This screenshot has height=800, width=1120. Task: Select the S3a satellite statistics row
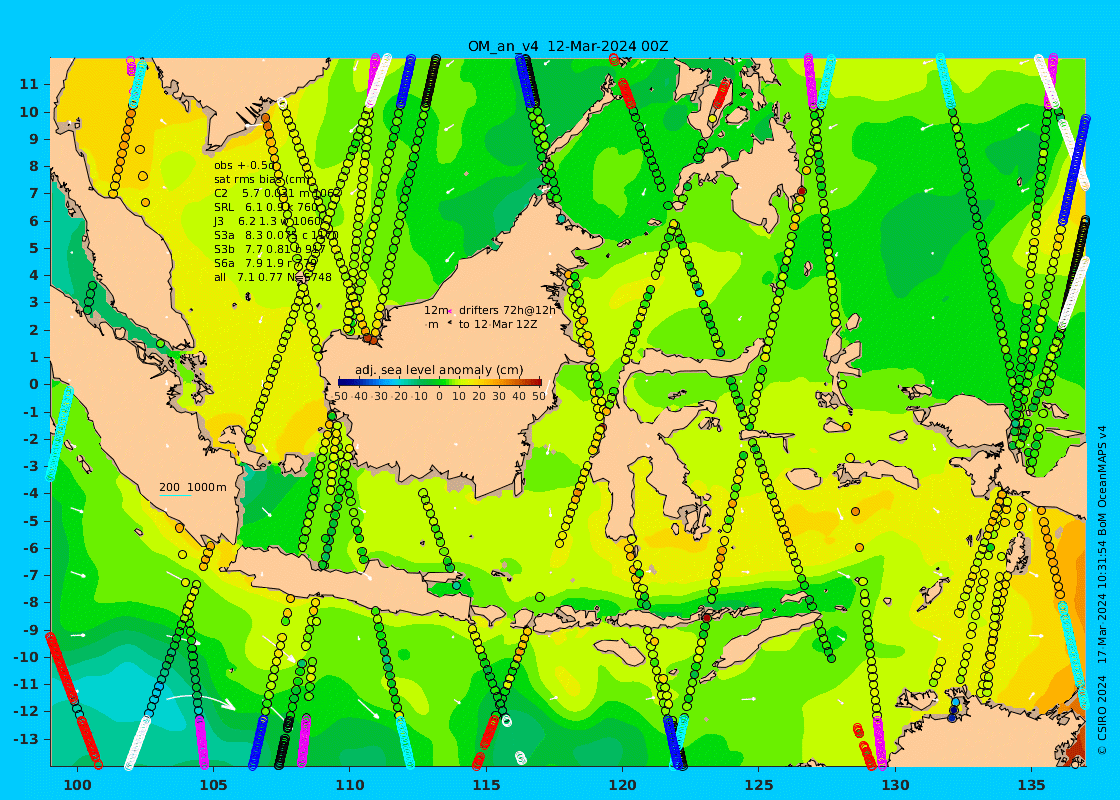[276, 235]
